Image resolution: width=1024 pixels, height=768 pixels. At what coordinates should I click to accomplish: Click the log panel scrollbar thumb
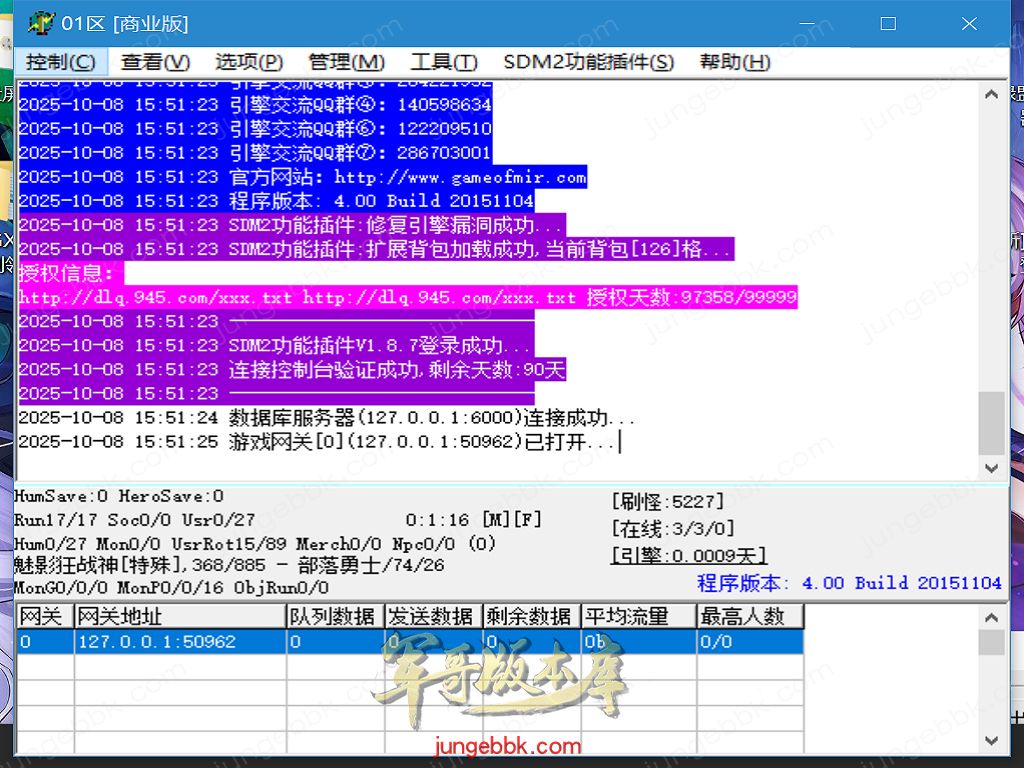pyautogui.click(x=991, y=422)
